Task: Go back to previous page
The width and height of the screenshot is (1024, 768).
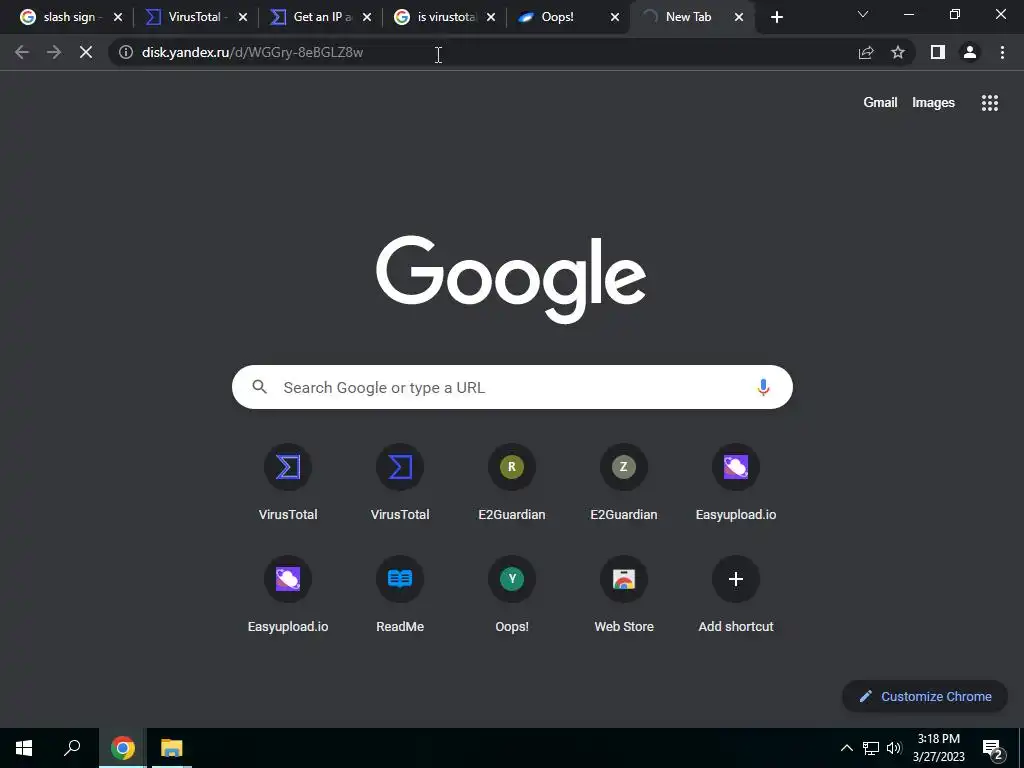Action: pos(22,52)
